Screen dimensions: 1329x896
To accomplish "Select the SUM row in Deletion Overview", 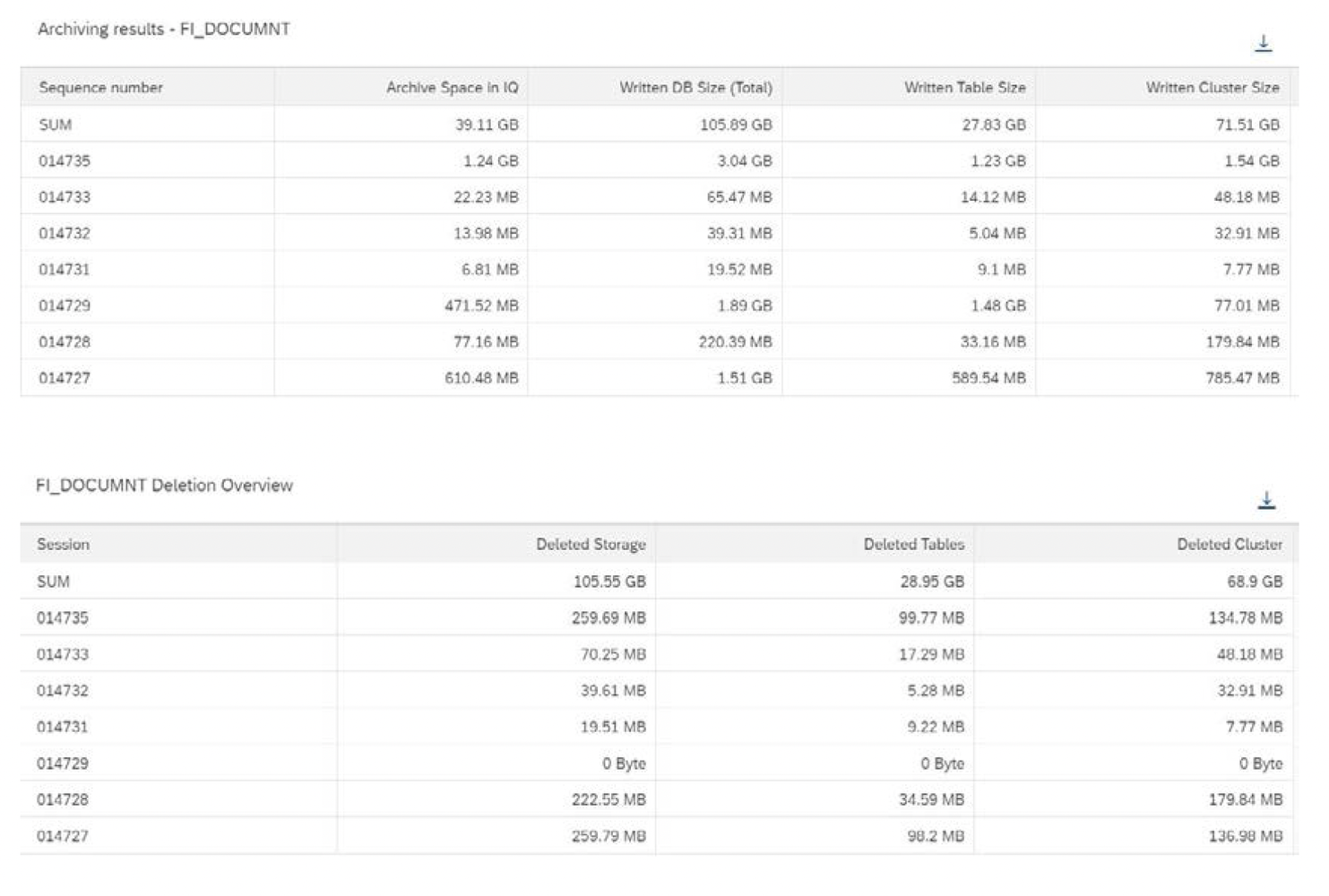I will [54, 582].
